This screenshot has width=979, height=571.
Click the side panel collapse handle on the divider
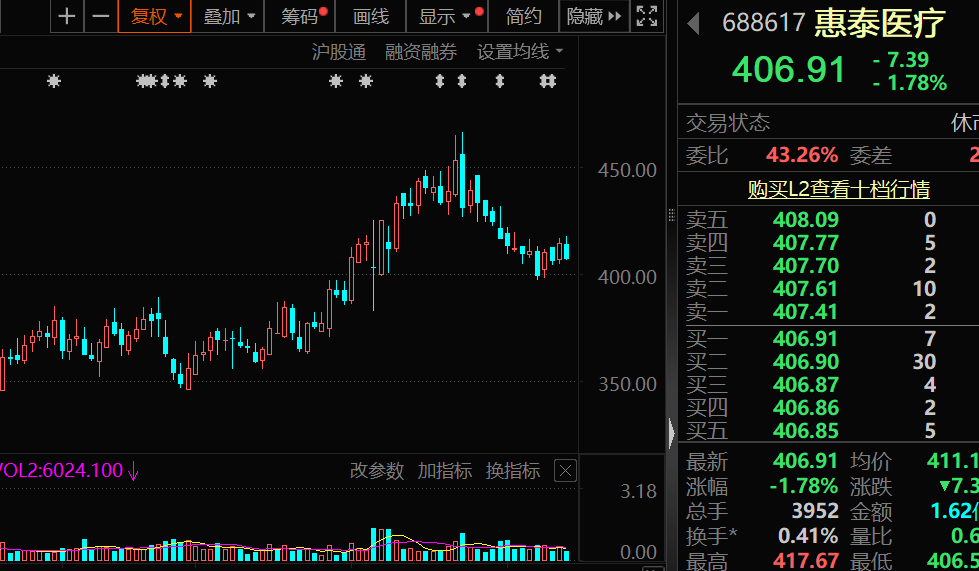tap(671, 430)
